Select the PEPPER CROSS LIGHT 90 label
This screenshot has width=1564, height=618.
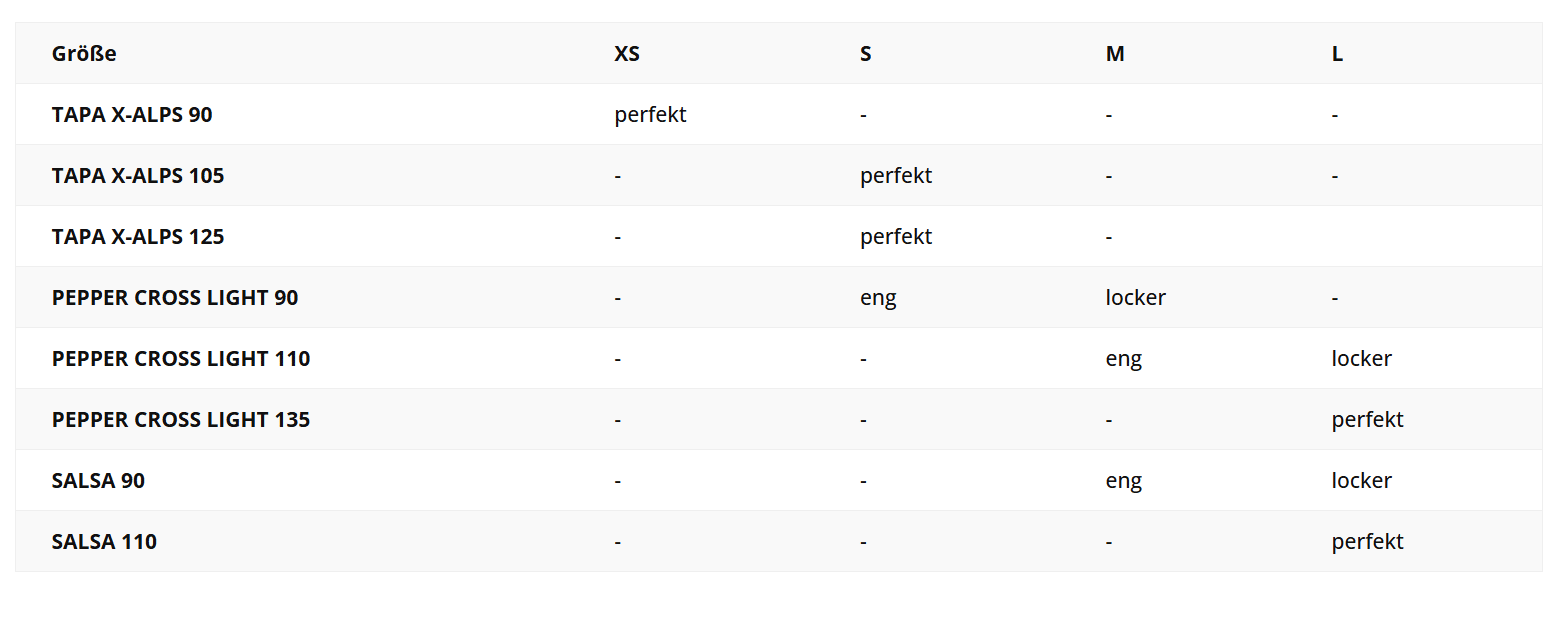point(175,298)
